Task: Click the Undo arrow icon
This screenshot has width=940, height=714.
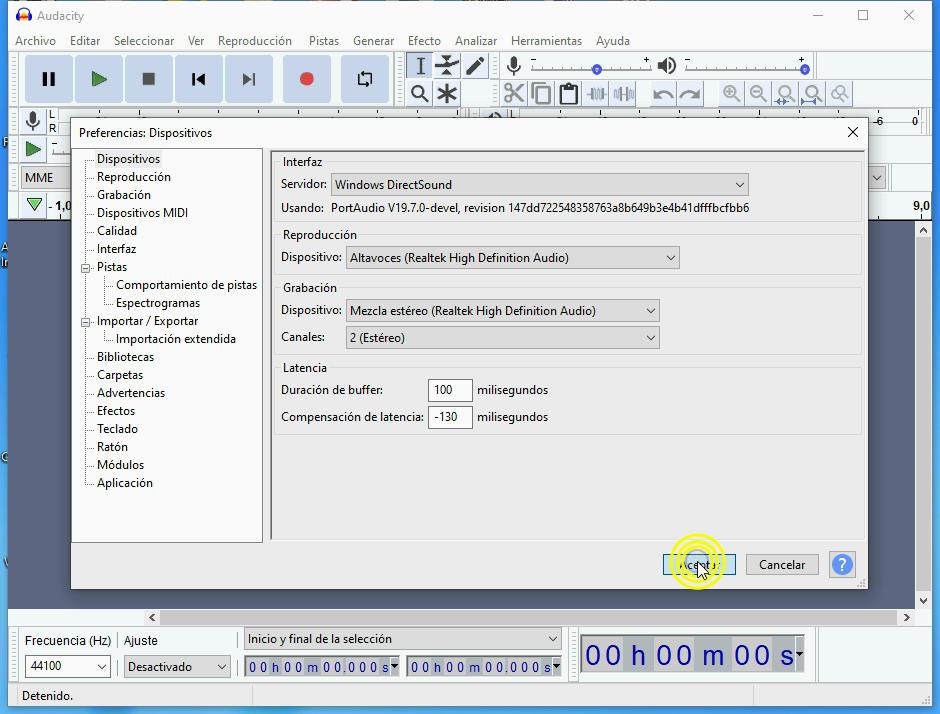Action: pyautogui.click(x=662, y=94)
